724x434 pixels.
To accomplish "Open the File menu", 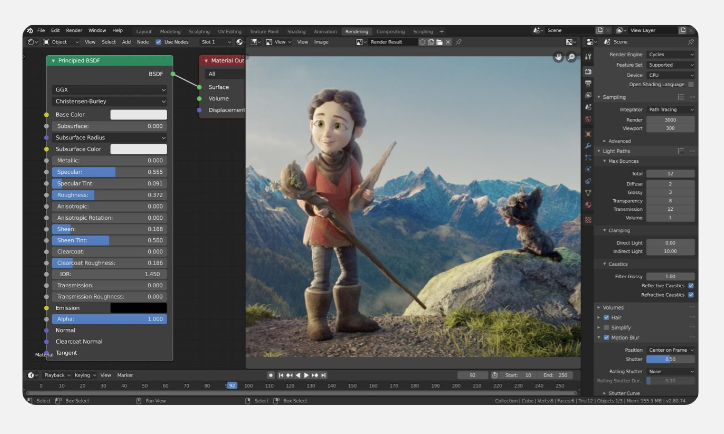I will click(41, 30).
